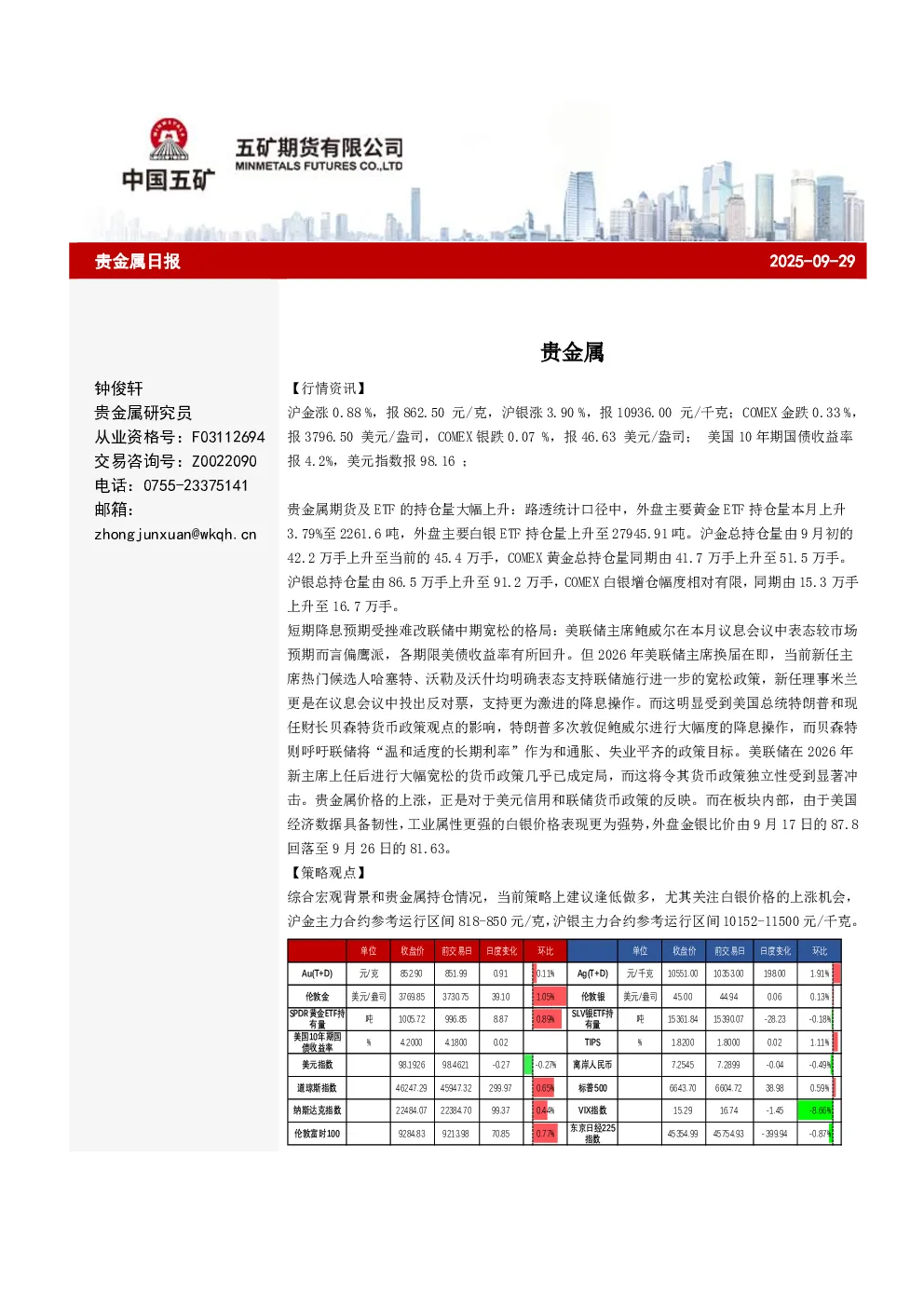Click the daily change 299.97 for 道琼斯指数
Viewport: 924px width, 1307px height.
501,1088
